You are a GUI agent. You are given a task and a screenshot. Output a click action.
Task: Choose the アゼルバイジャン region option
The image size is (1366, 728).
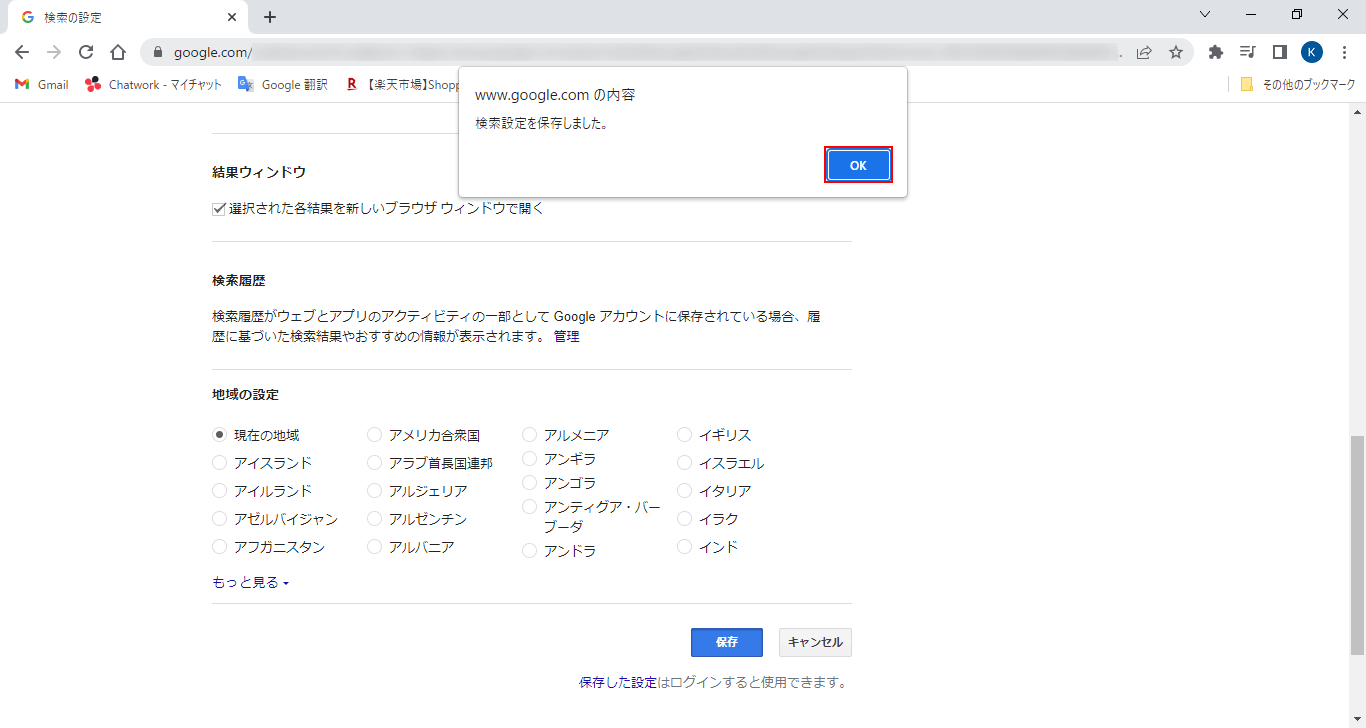pos(219,519)
